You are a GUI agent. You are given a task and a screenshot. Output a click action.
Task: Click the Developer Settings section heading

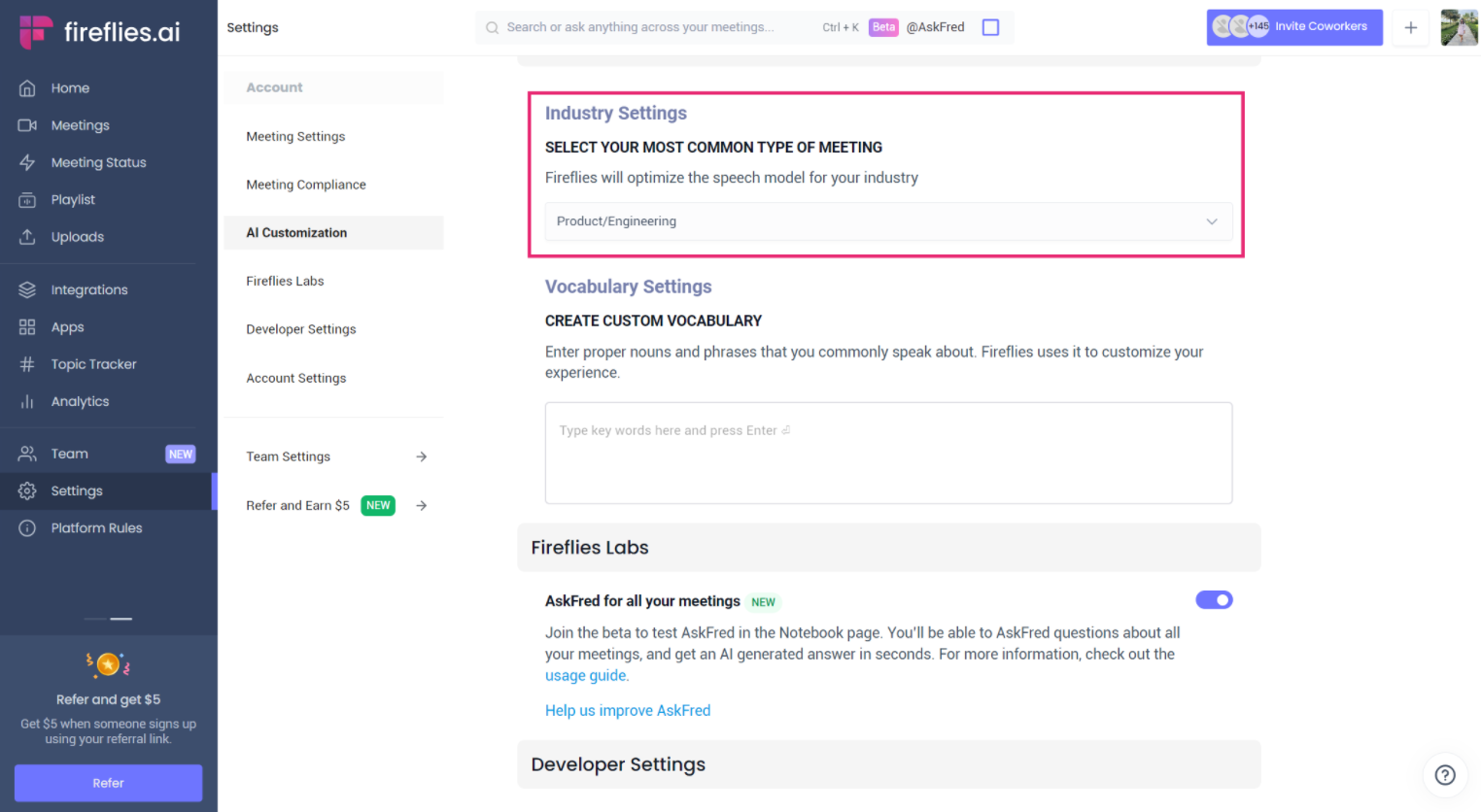(618, 764)
